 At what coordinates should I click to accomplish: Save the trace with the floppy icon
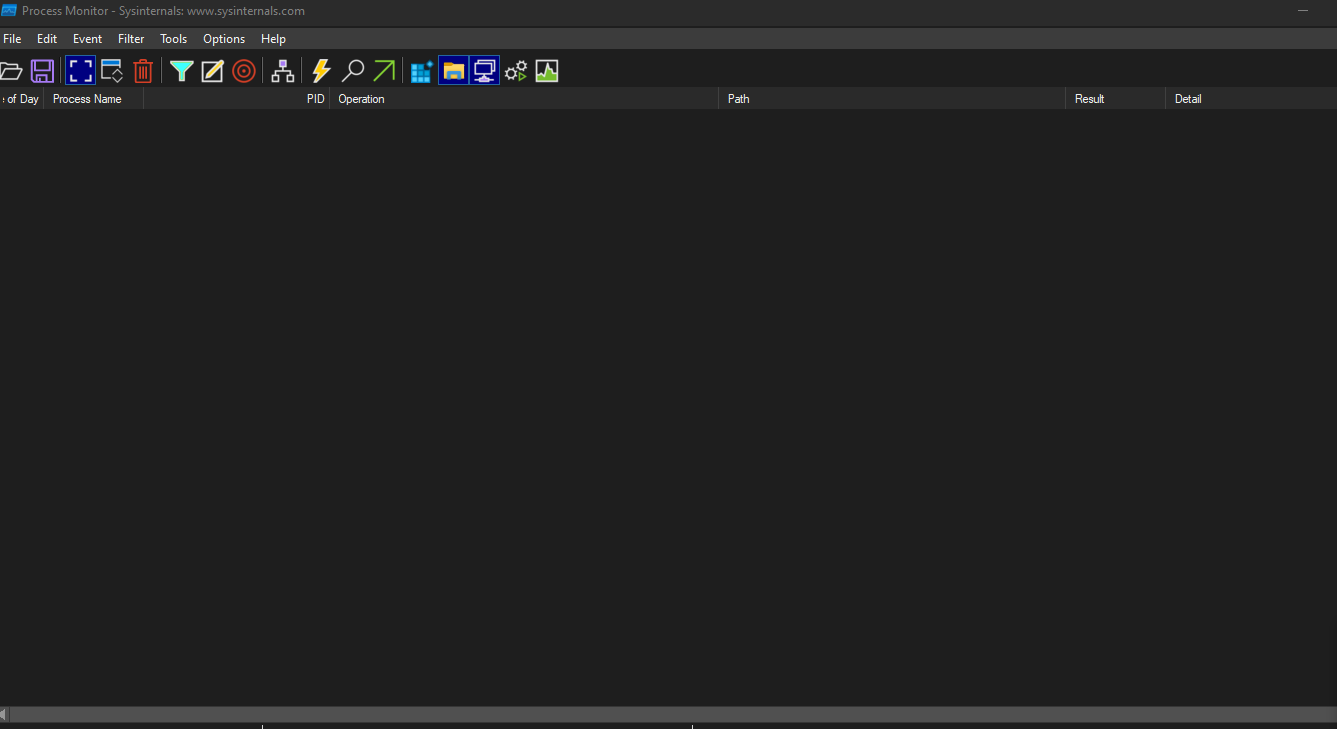coord(42,71)
